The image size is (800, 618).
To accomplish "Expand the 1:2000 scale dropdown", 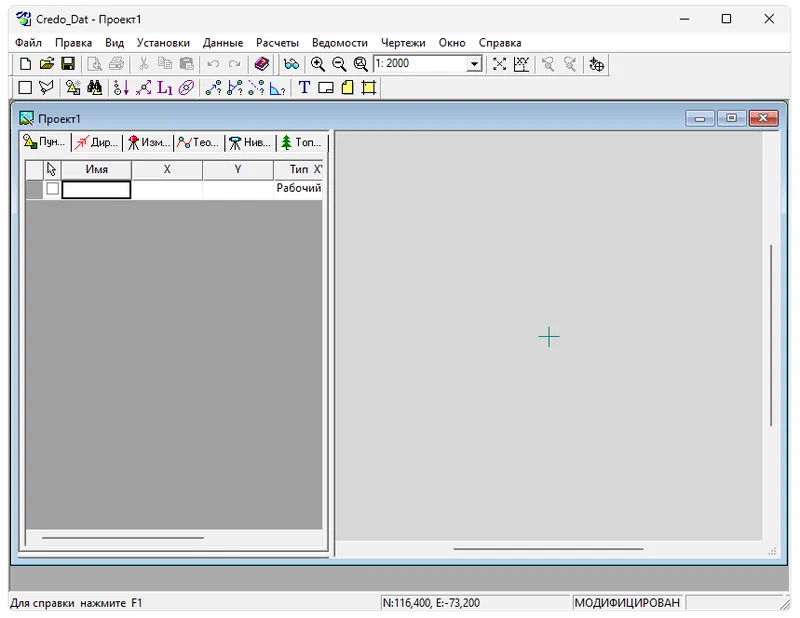I will (x=474, y=64).
